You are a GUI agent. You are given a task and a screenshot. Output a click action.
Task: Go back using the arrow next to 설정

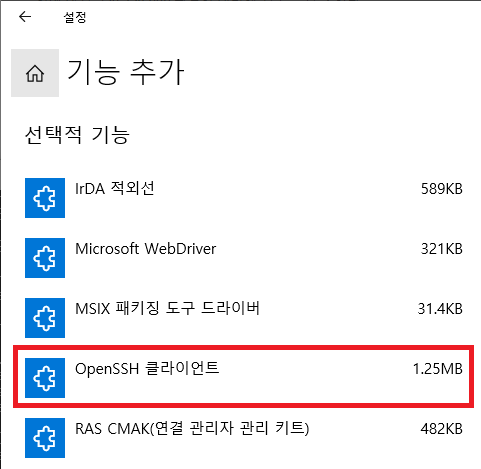25,17
